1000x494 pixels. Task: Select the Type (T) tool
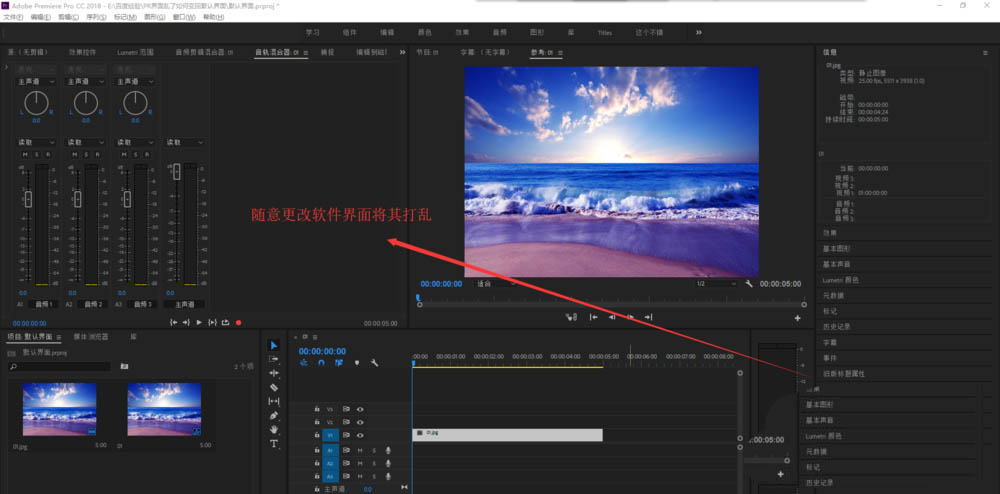click(274, 443)
